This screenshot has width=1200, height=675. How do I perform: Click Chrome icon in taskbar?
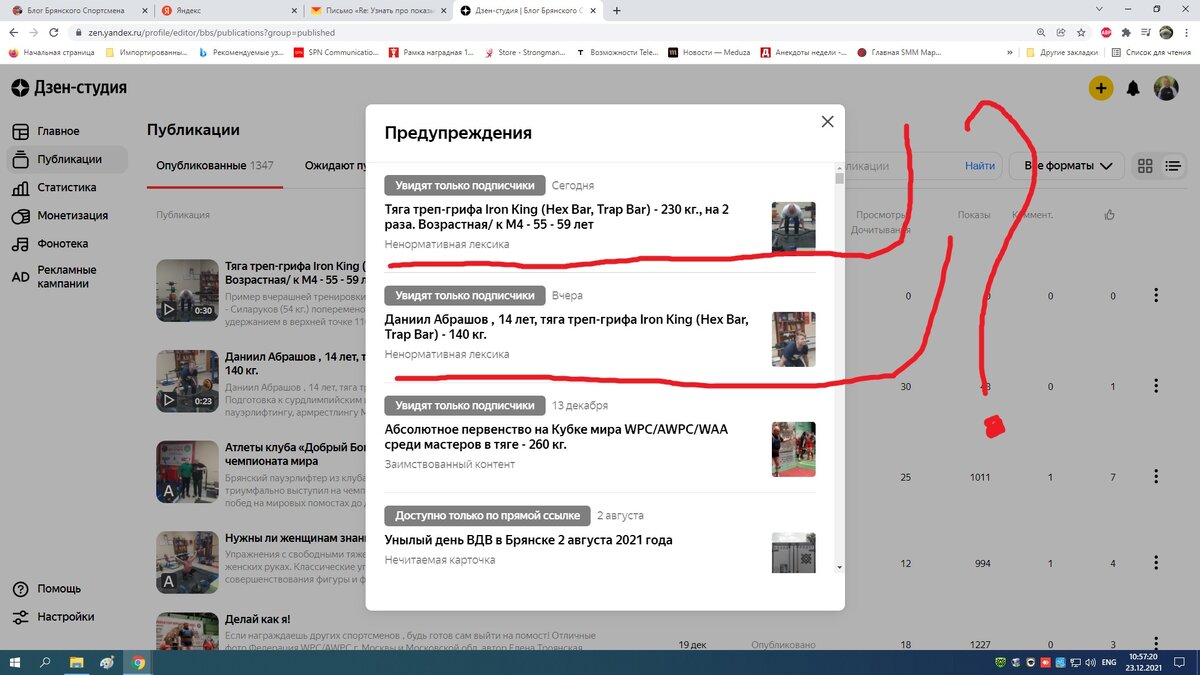[138, 662]
